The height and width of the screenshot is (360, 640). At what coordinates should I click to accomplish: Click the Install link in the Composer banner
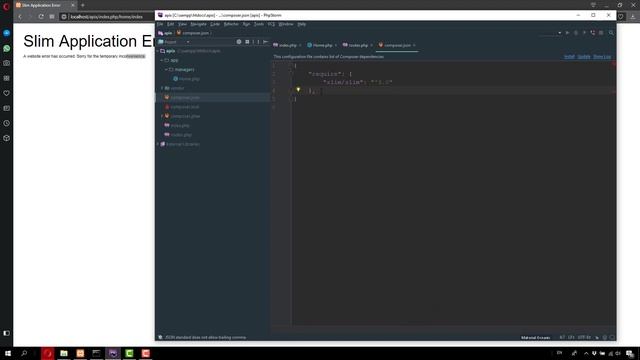(569, 57)
